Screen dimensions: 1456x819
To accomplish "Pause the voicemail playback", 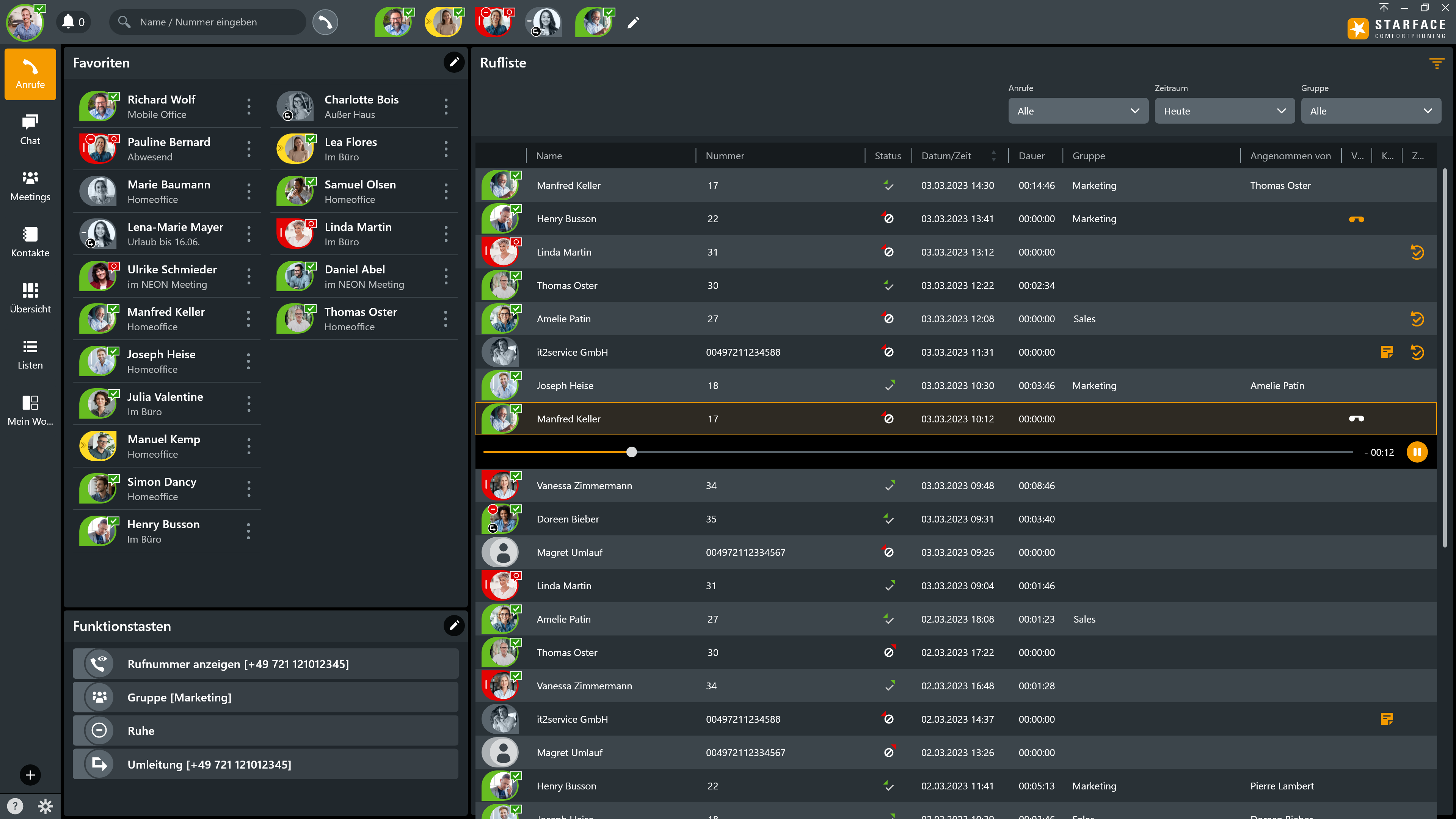I will [x=1417, y=452].
